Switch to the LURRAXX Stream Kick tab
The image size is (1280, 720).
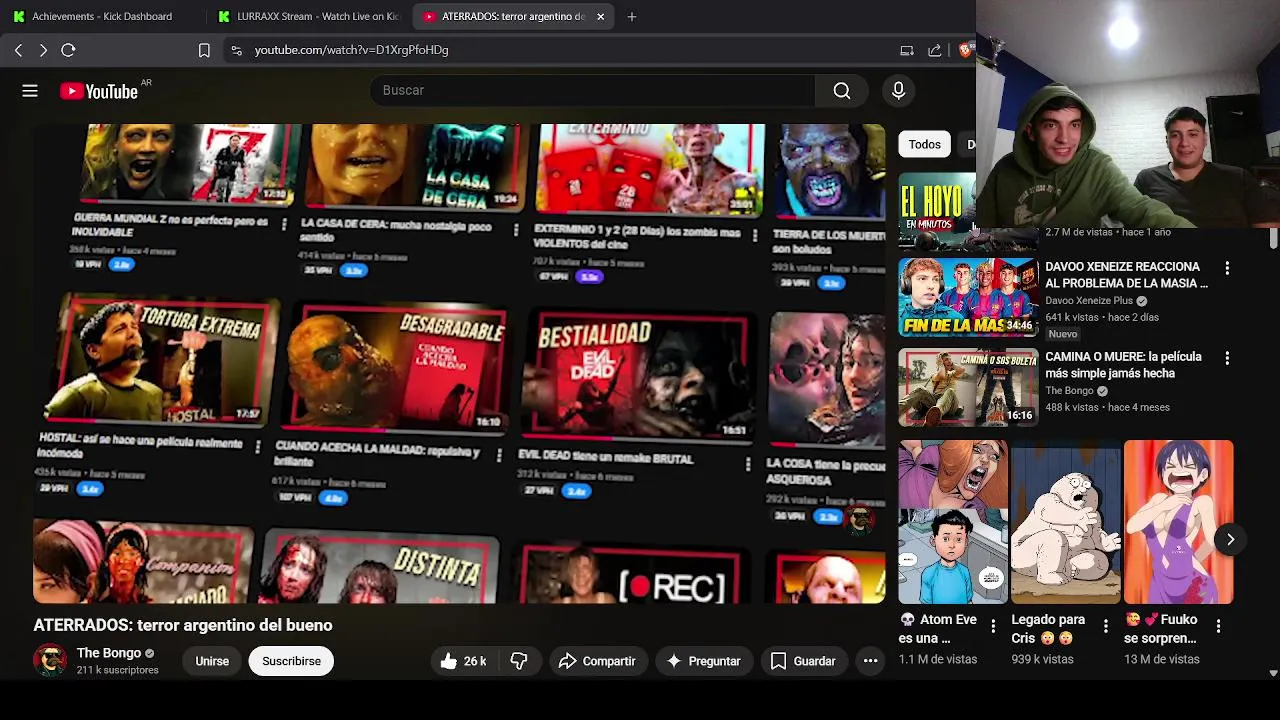pos(309,16)
